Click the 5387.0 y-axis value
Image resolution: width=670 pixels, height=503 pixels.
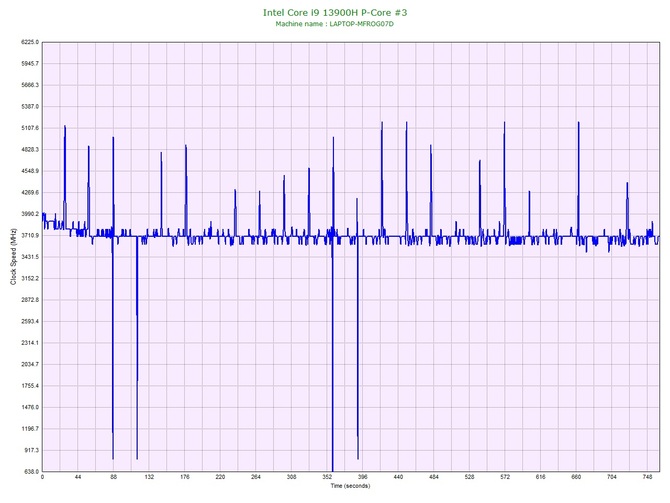(30, 106)
